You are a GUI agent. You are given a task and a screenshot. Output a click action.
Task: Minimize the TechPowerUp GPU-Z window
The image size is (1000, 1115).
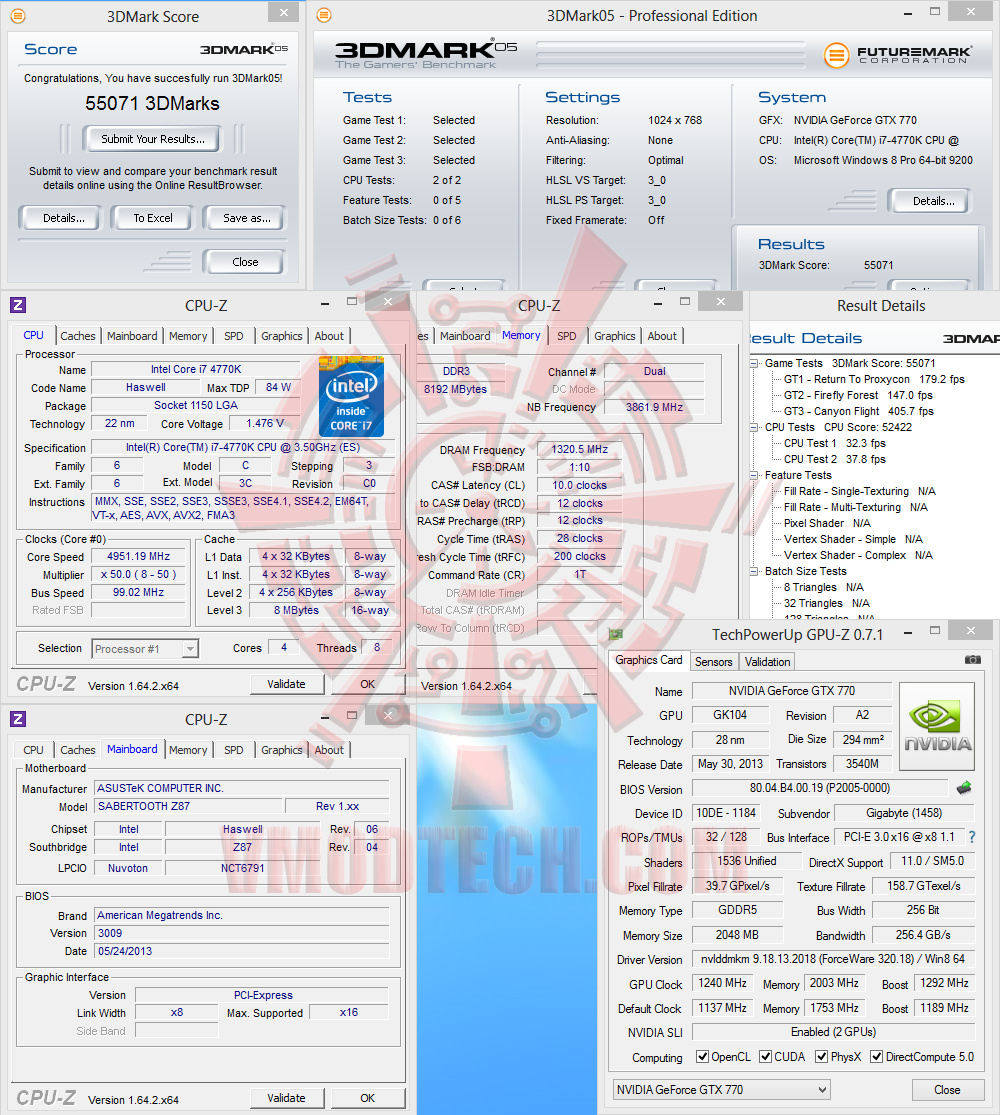[x=908, y=631]
